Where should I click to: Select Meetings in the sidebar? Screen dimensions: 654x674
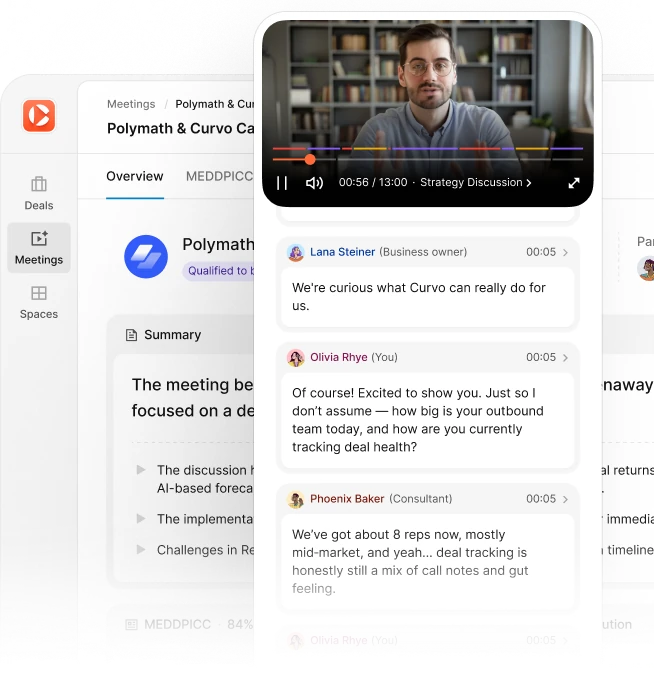[39, 248]
